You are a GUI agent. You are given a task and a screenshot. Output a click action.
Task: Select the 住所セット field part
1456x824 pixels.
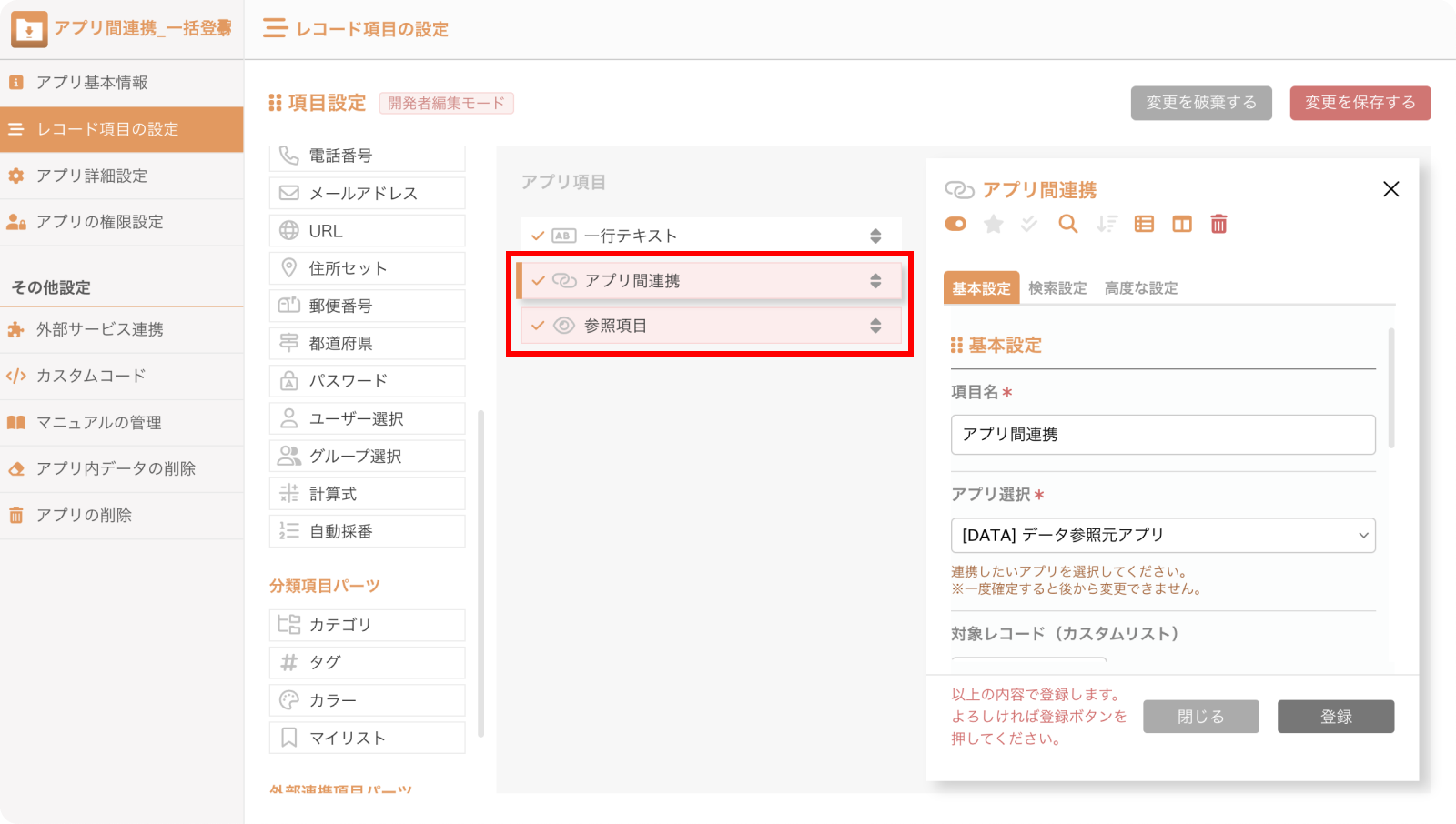click(x=368, y=268)
